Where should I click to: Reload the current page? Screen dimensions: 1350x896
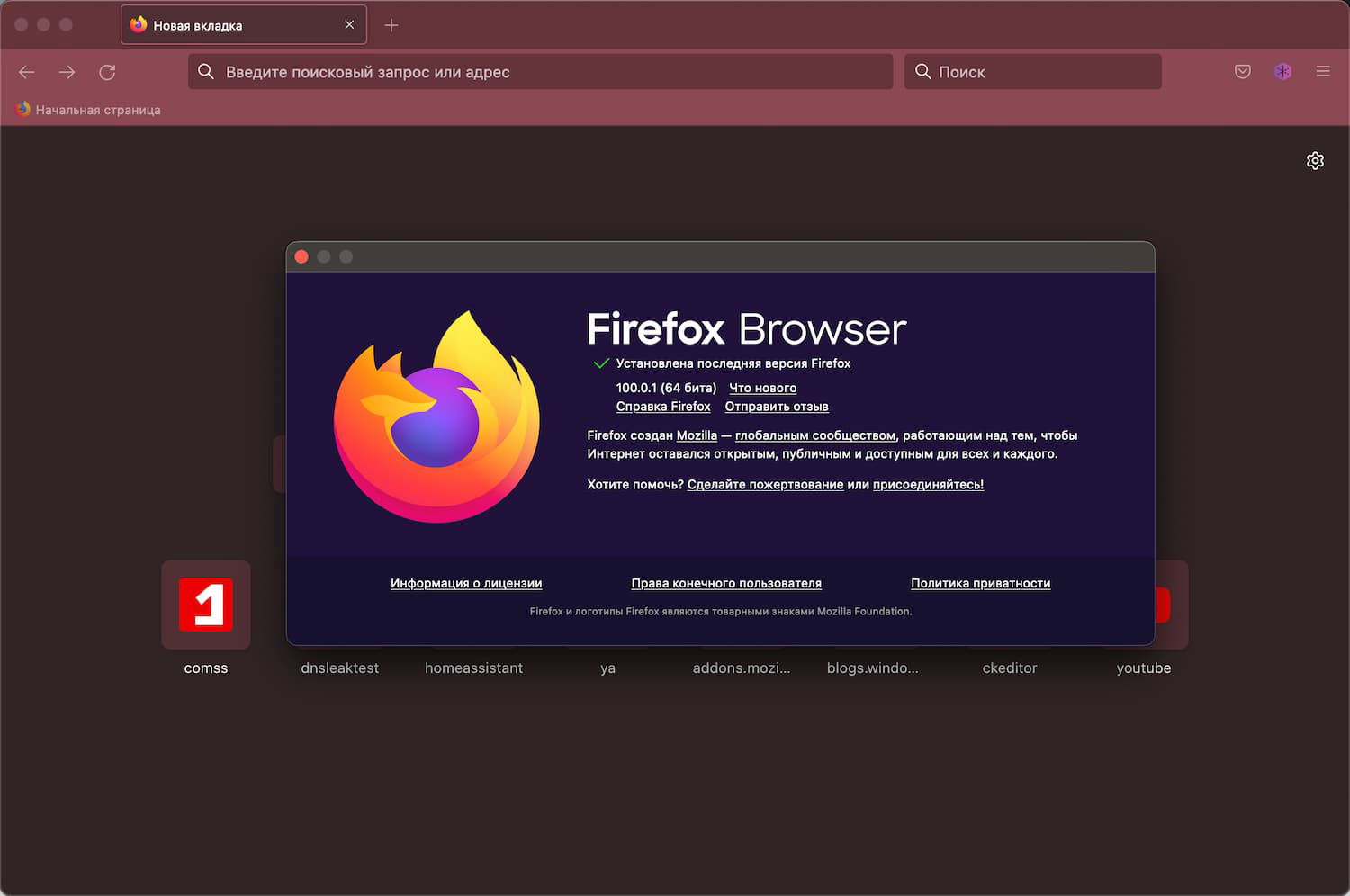click(x=107, y=72)
